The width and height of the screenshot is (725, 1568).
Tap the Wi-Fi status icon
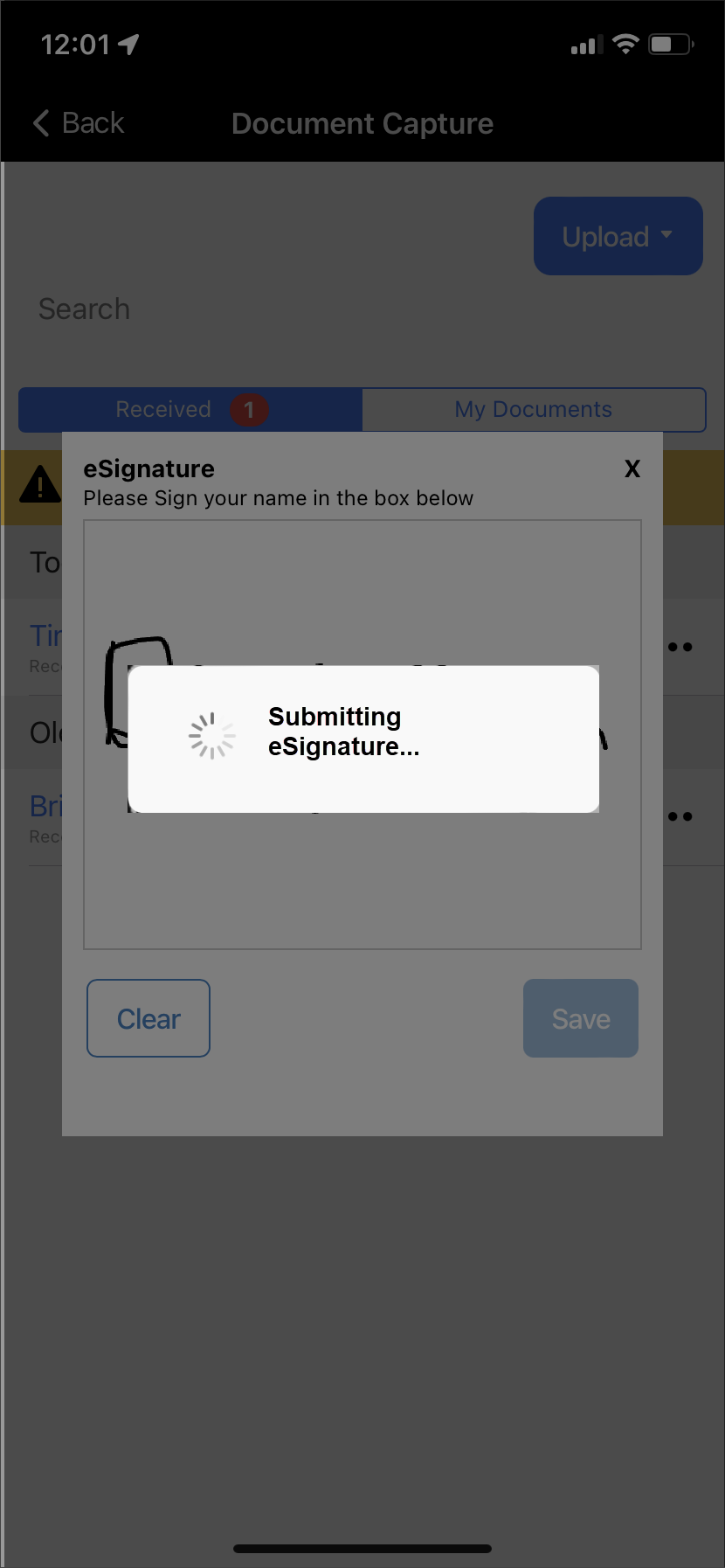(x=625, y=44)
